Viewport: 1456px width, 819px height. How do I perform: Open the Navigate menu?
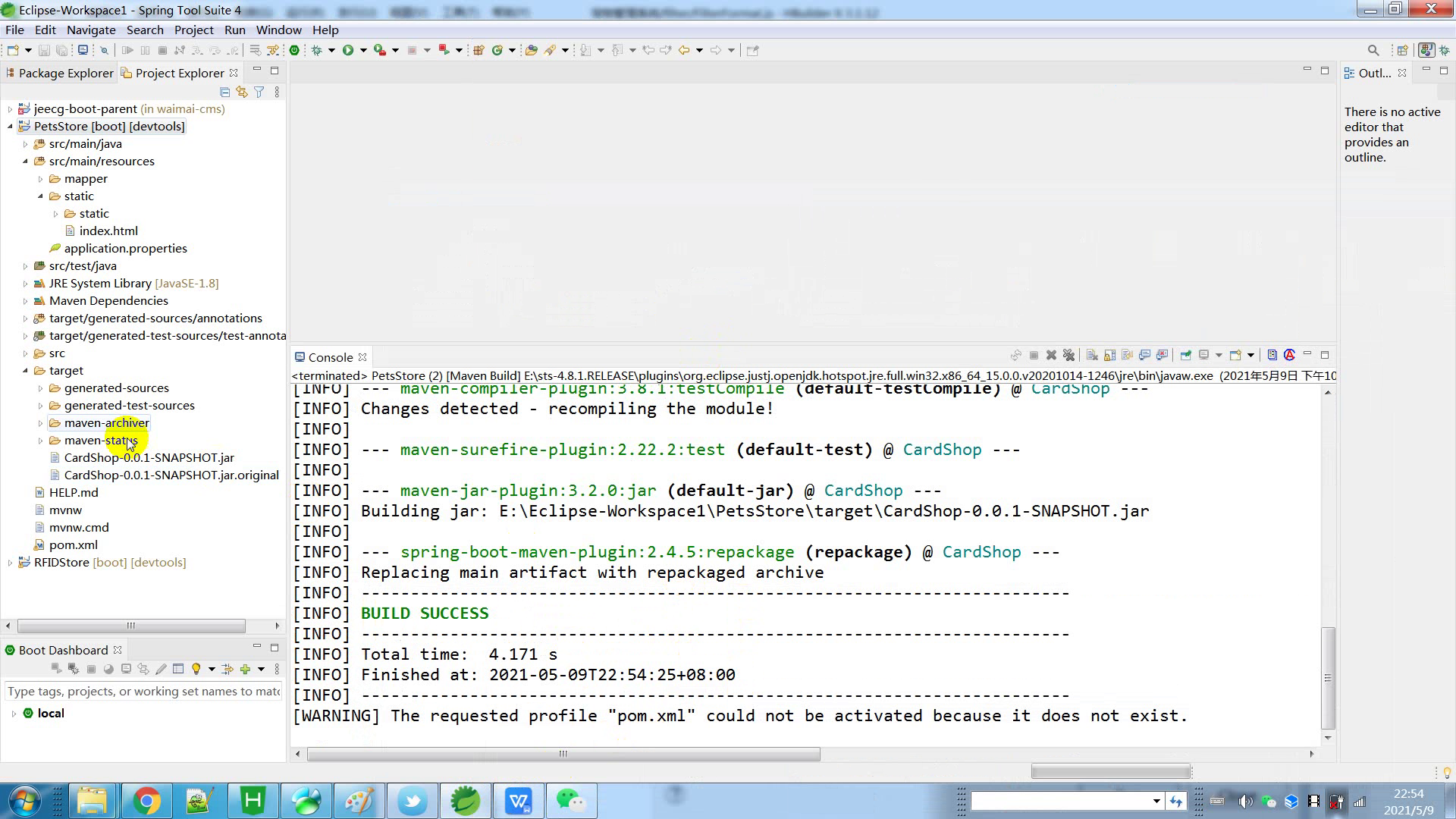(x=91, y=30)
